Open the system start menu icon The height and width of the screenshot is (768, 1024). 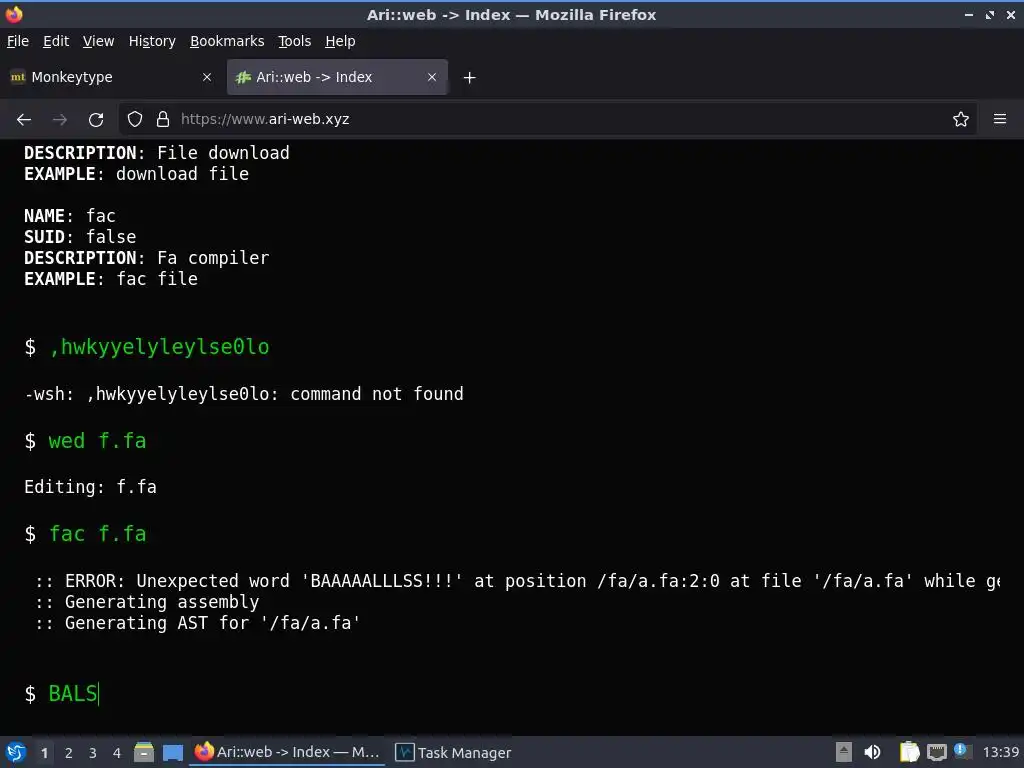click(16, 752)
